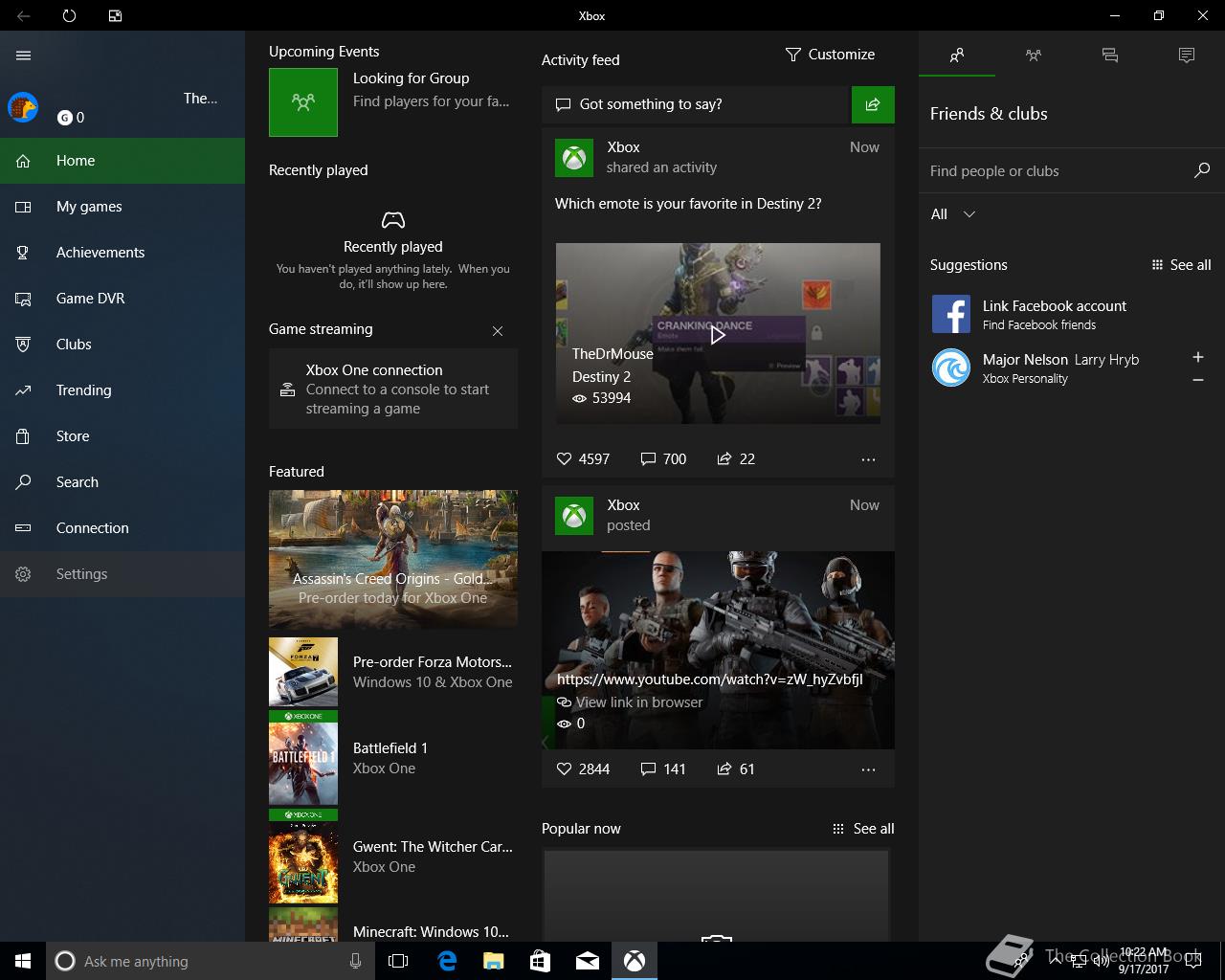Open Looking for Group green tile
The image size is (1225, 980).
303,101
